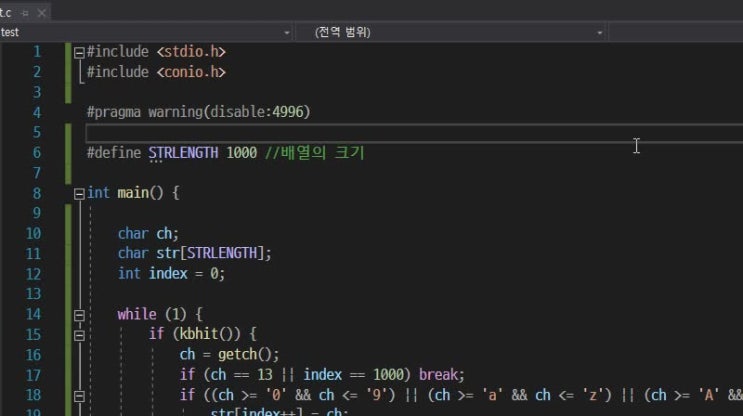Click 'char ch;' declaration on line 10

148,234
